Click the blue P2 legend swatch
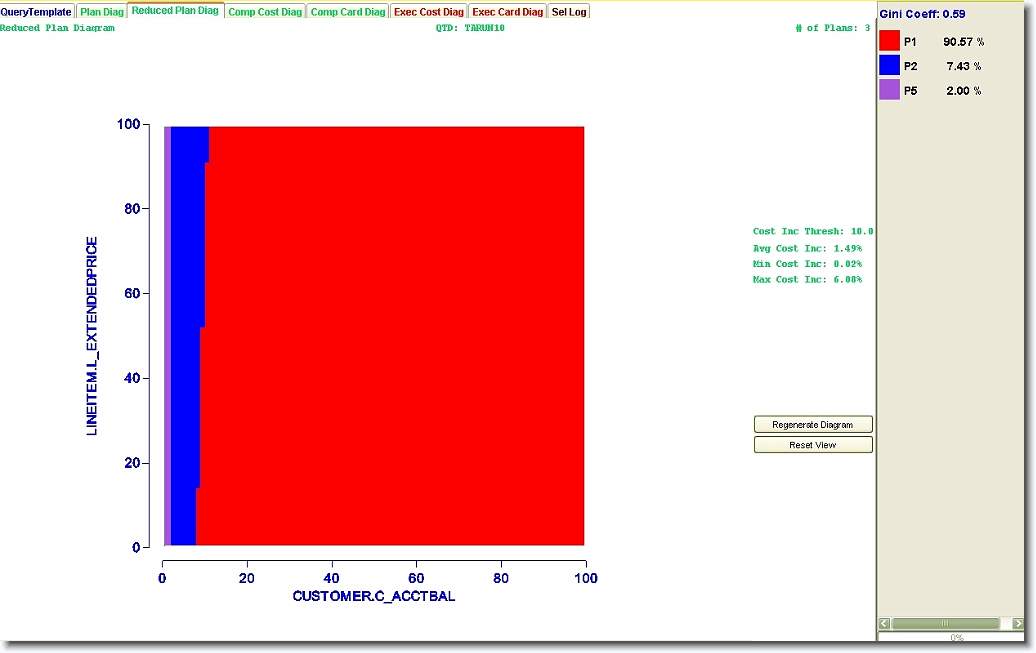This screenshot has height=653, width=1036. pos(889,65)
